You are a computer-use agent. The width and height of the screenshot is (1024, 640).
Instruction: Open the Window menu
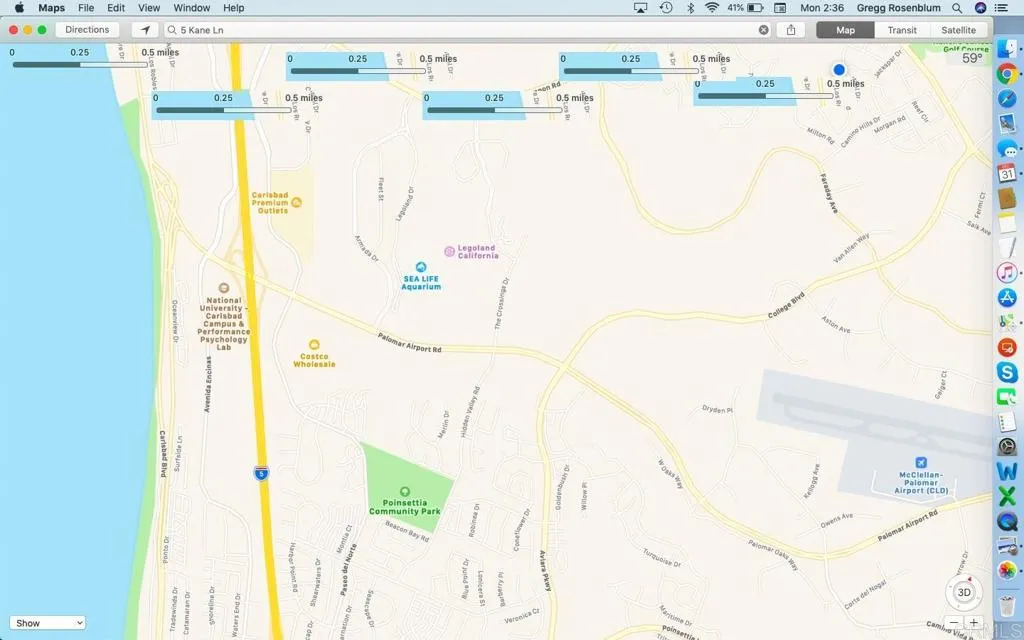pos(191,8)
